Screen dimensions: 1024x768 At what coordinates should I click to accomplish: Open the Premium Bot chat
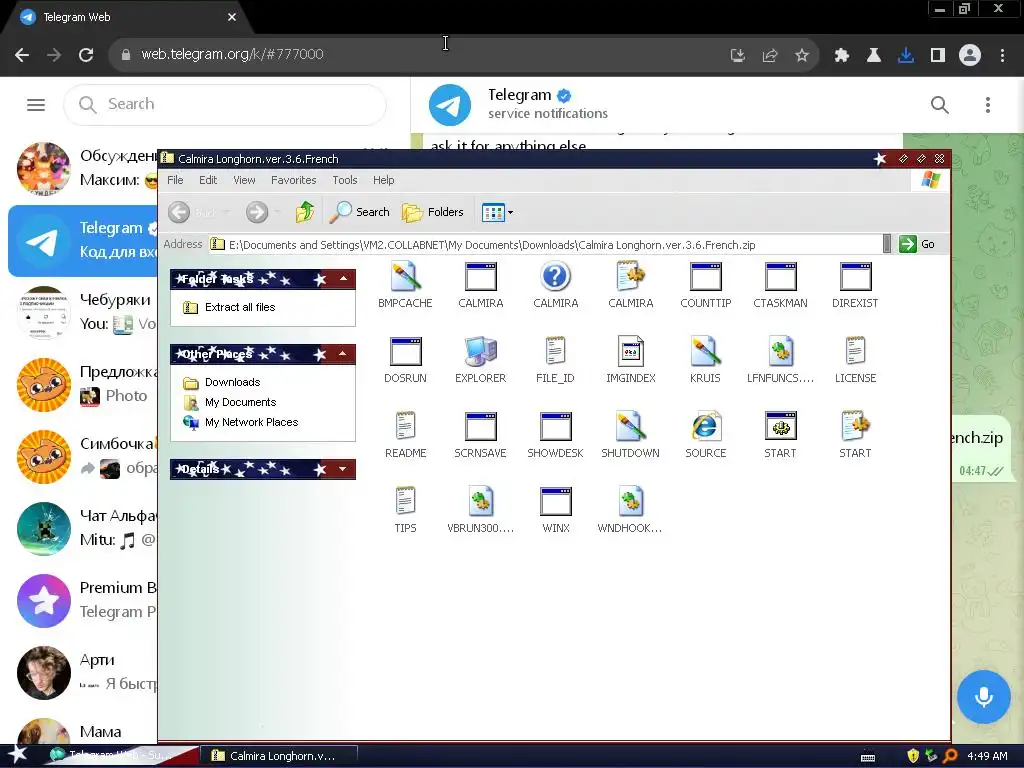(83, 600)
